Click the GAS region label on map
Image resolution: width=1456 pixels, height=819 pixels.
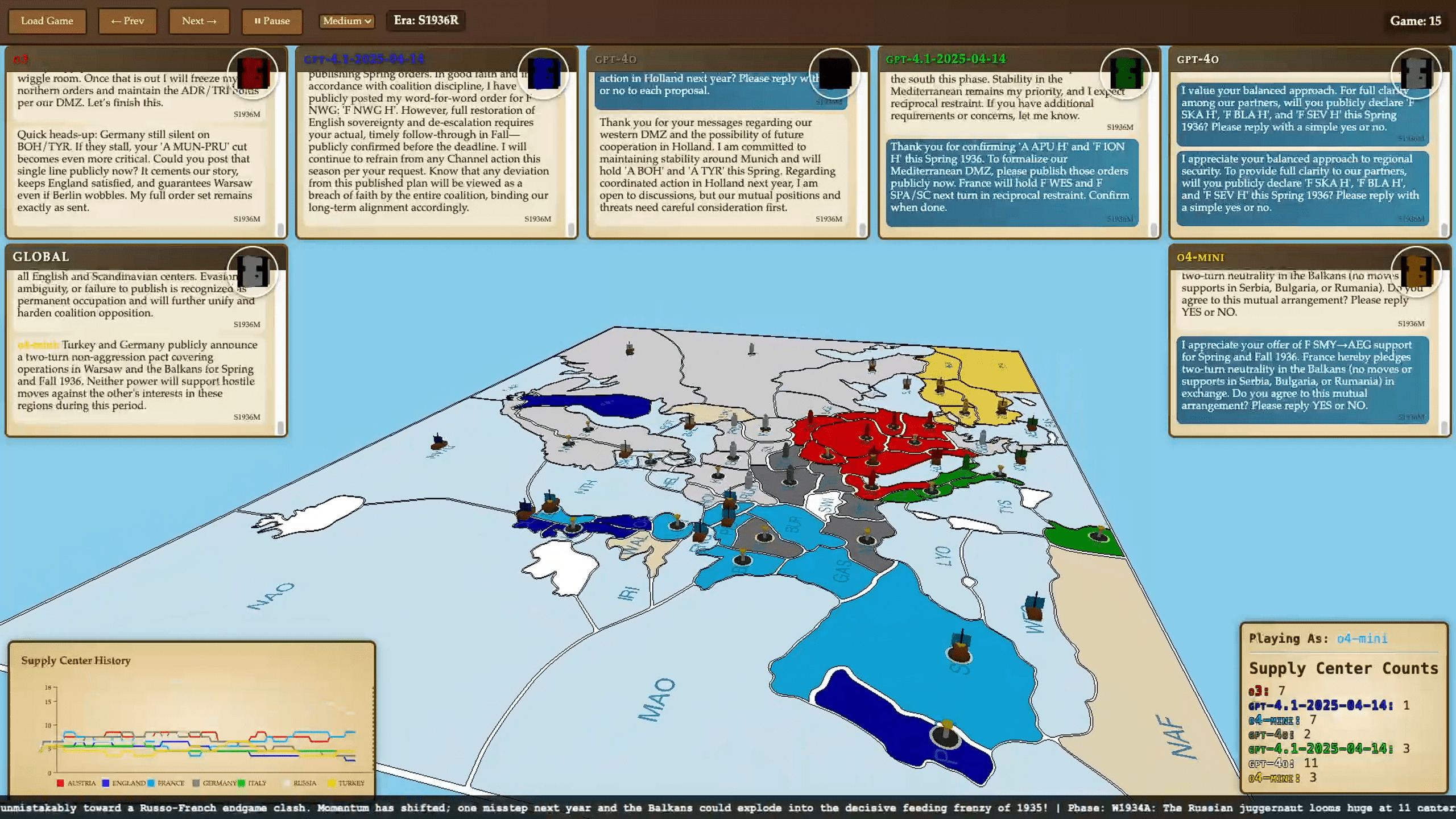pos(842,570)
